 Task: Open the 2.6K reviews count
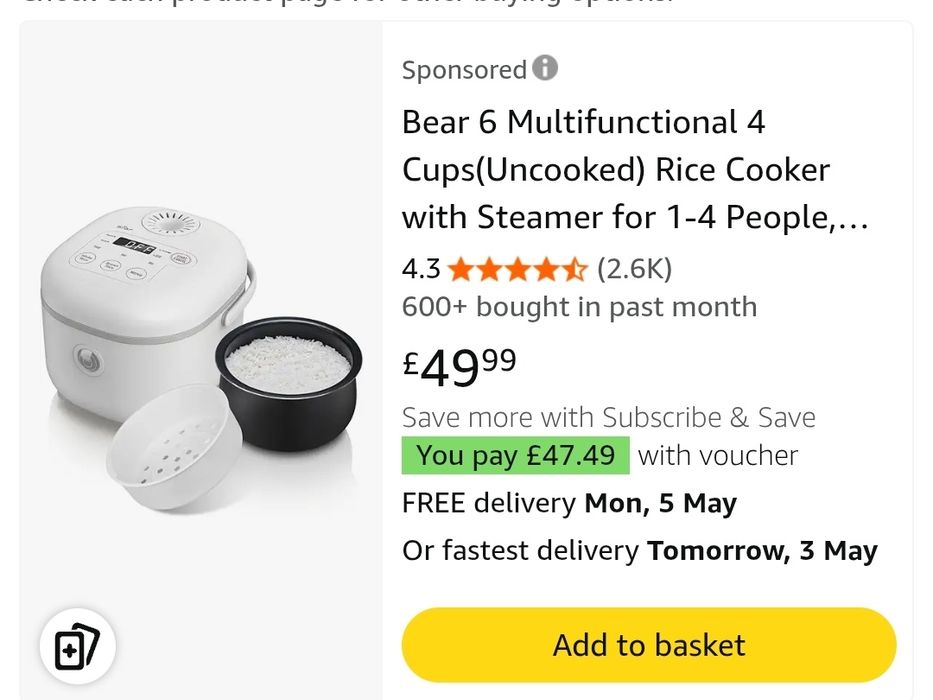tap(634, 269)
